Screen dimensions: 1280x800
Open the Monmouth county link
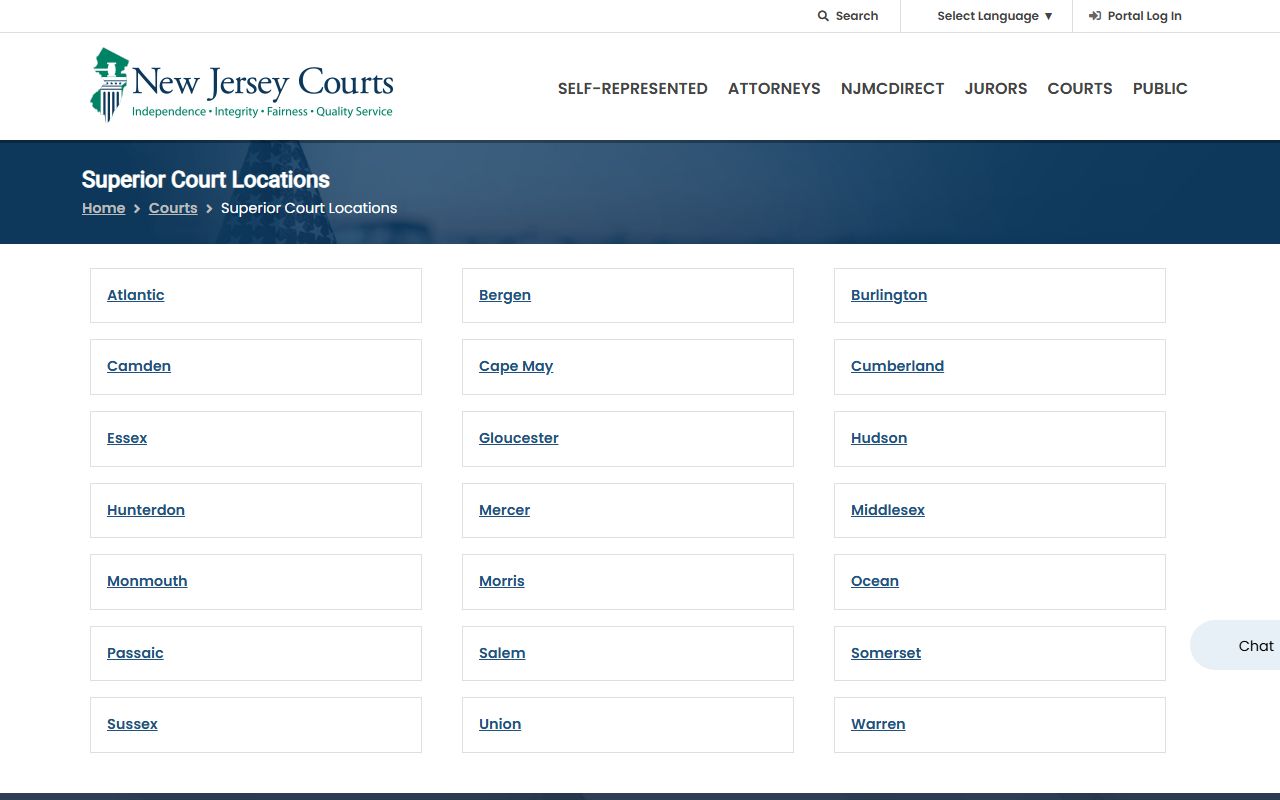pos(147,581)
